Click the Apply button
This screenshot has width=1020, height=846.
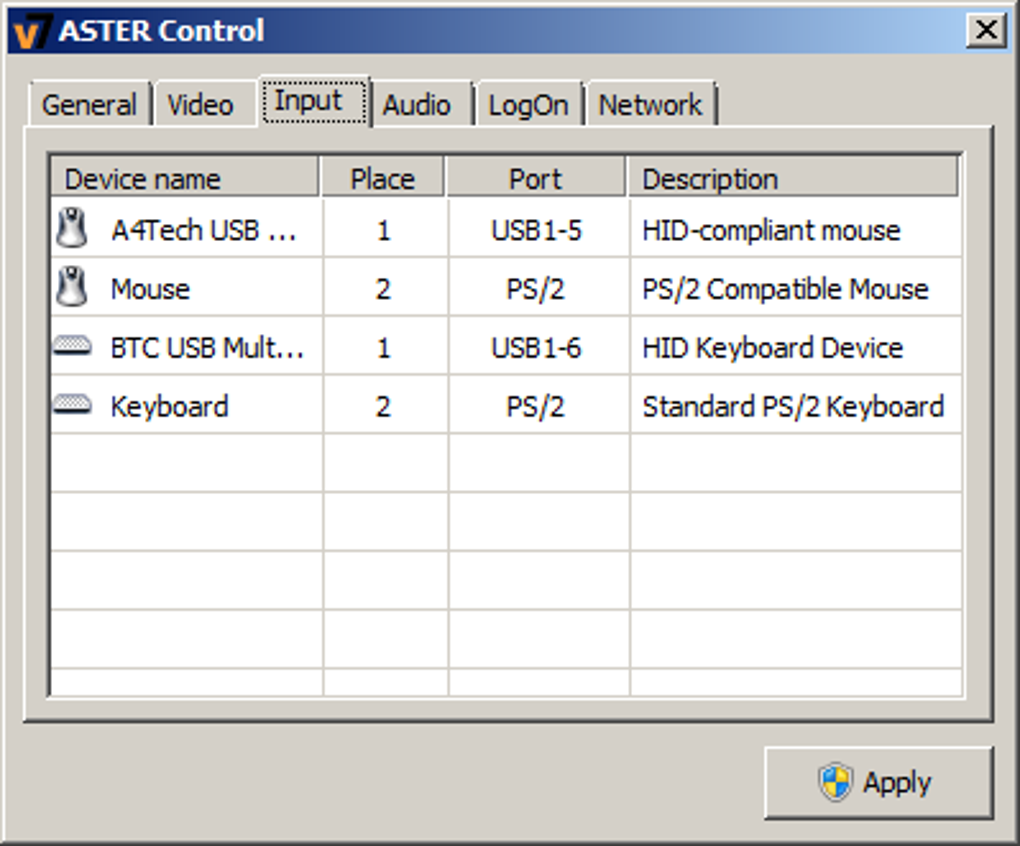tap(879, 783)
